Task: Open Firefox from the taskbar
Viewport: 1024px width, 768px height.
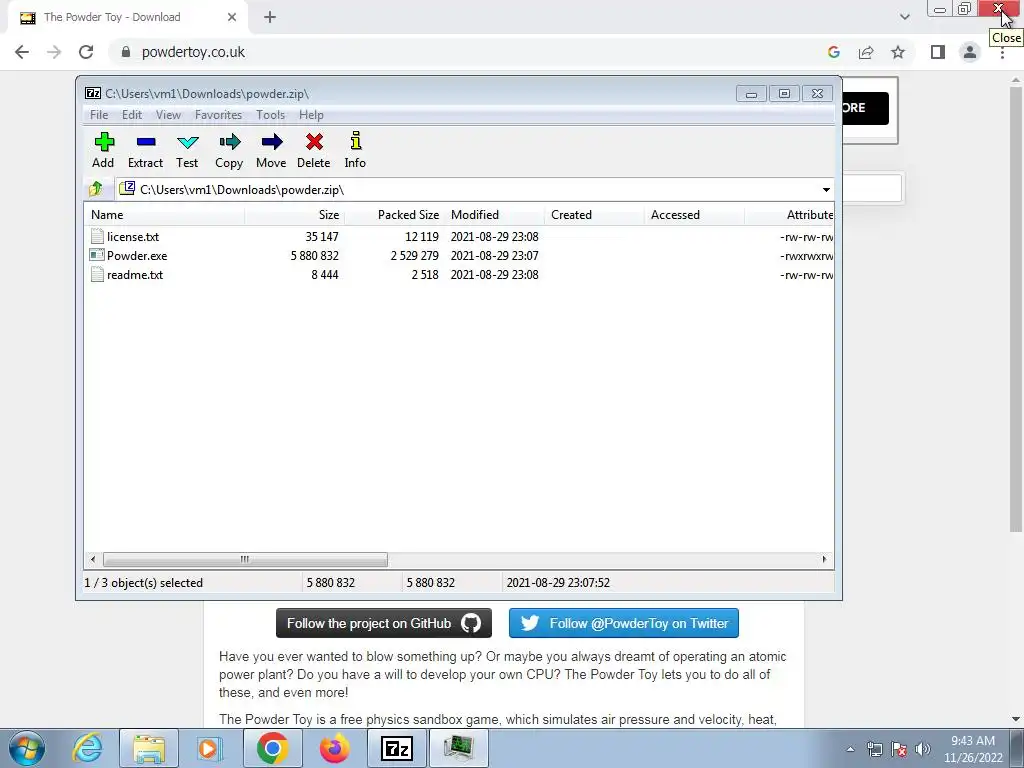Action: pos(334,748)
